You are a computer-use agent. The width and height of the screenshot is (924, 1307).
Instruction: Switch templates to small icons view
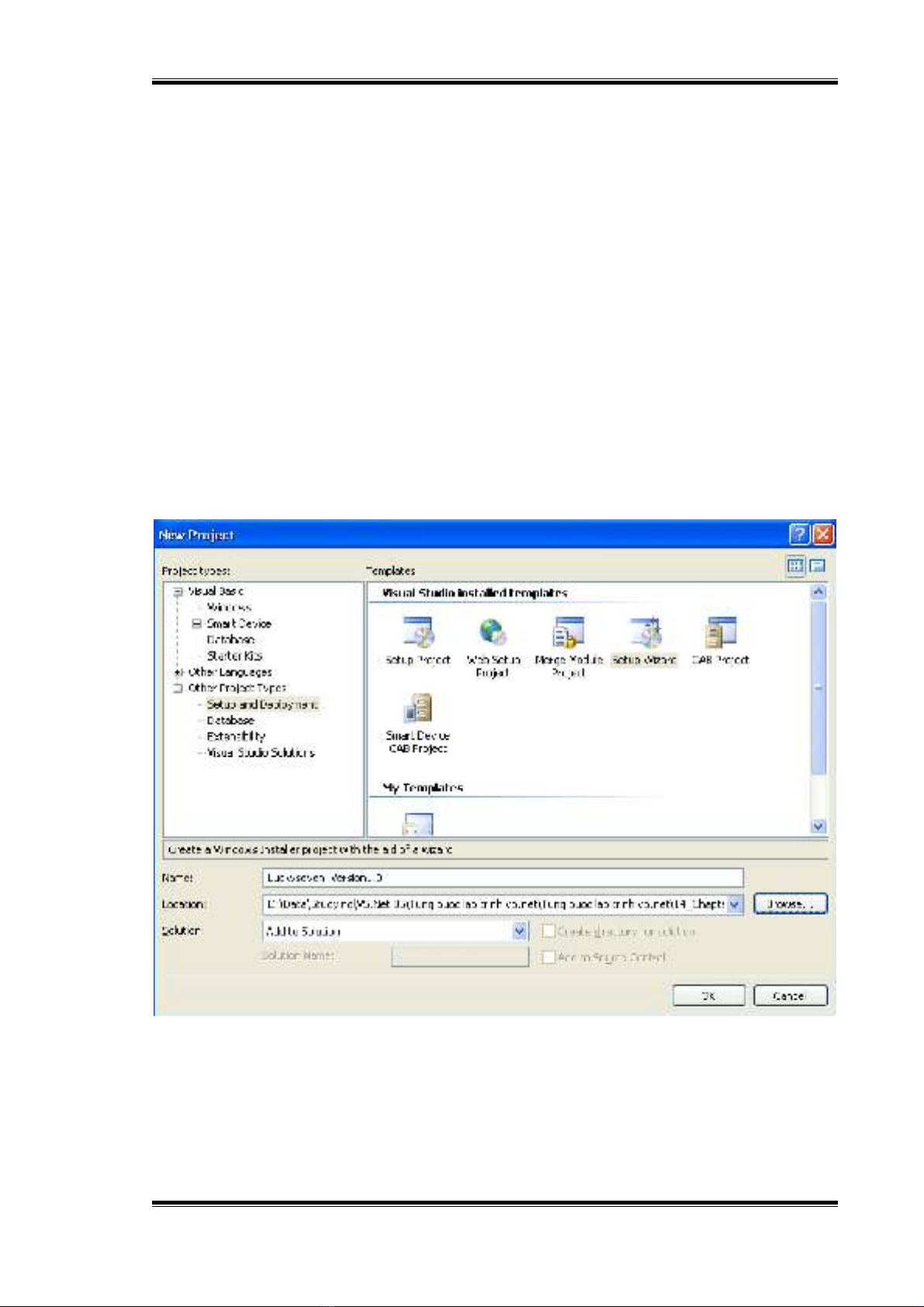coord(817,567)
